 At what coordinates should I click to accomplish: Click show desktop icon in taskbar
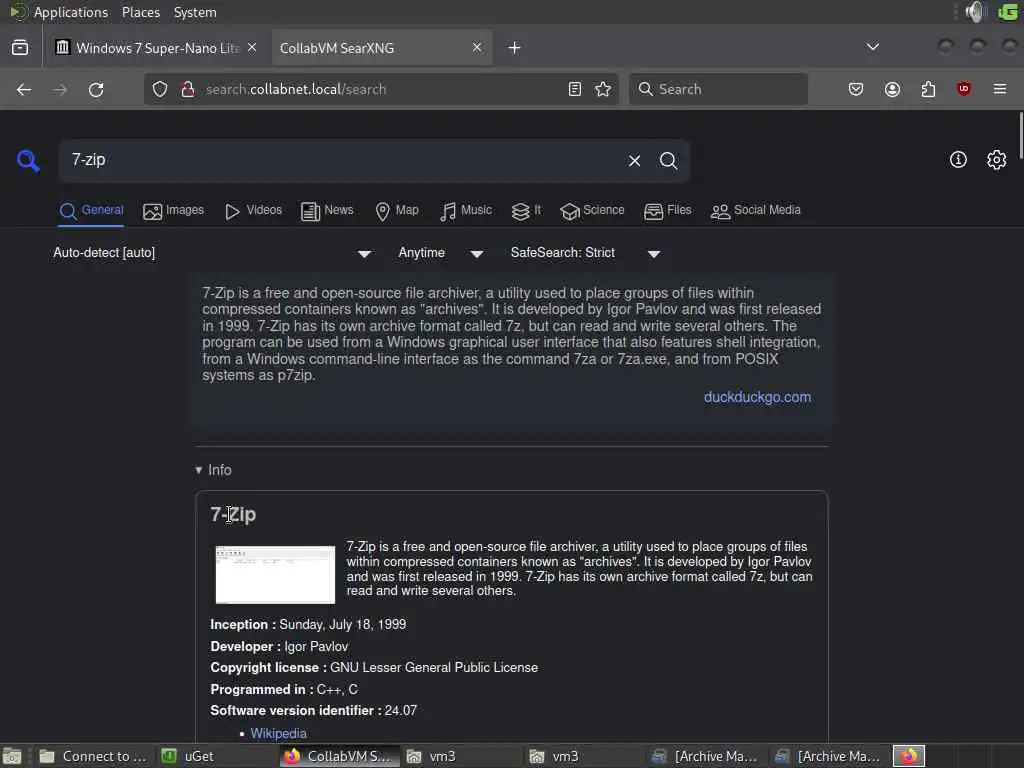[x=12, y=756]
